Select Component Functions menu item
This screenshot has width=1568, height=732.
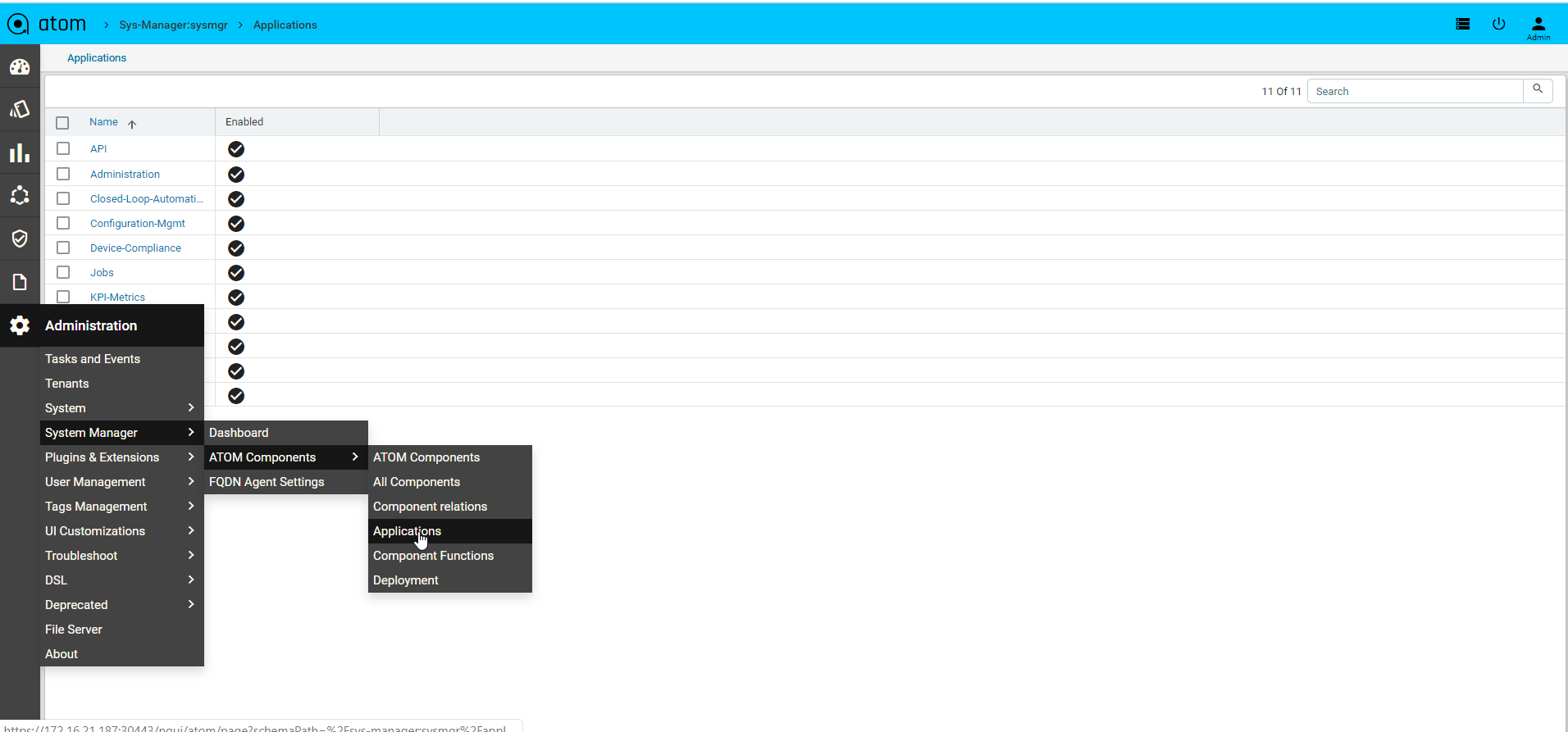[x=449, y=556]
